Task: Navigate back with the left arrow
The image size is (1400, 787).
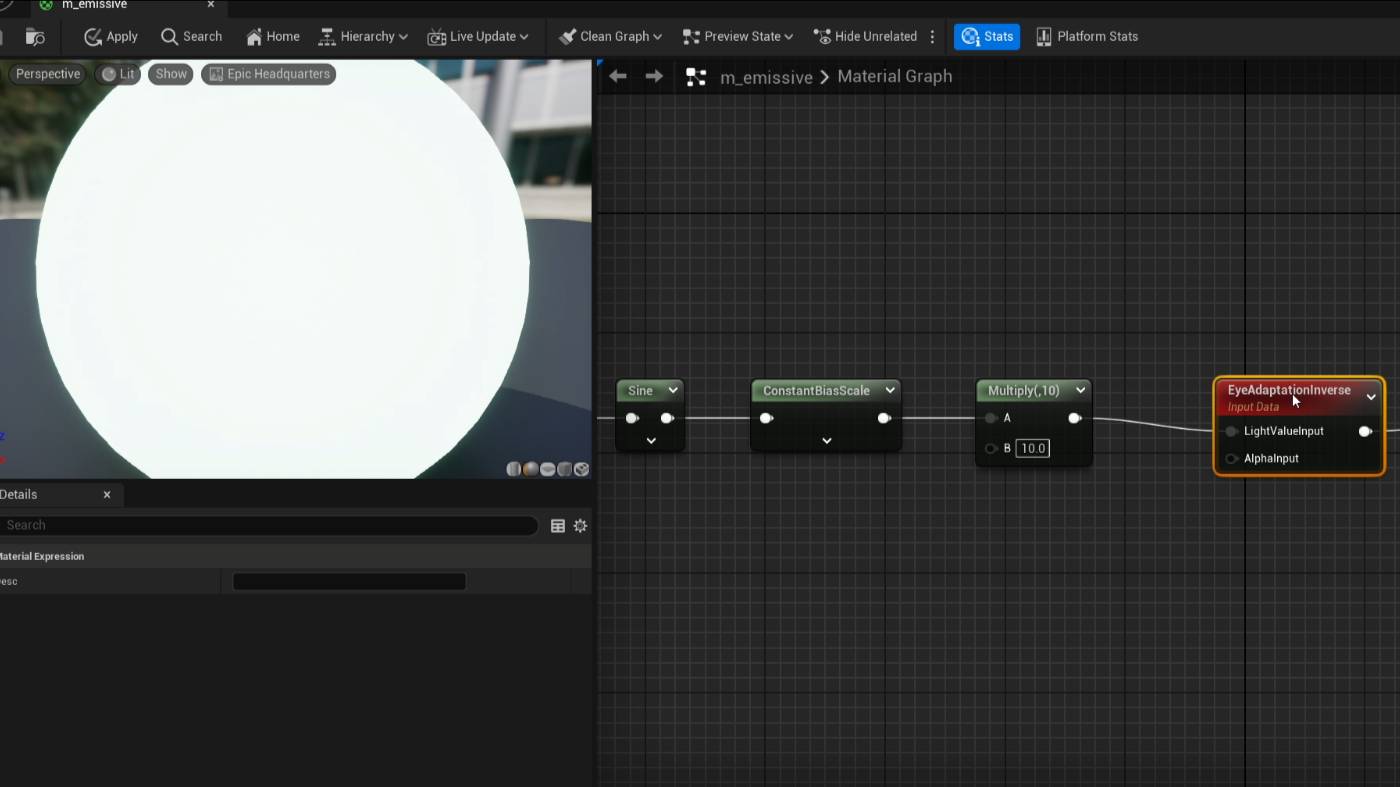Action: pyautogui.click(x=618, y=77)
